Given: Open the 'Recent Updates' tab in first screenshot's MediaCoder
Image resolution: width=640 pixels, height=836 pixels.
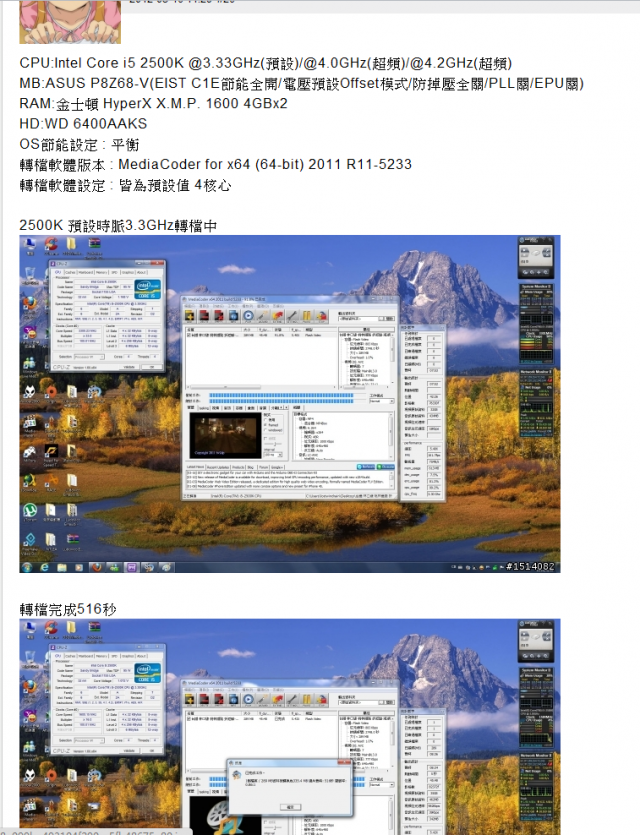Looking at the screenshot, I should pyautogui.click(x=218, y=467).
